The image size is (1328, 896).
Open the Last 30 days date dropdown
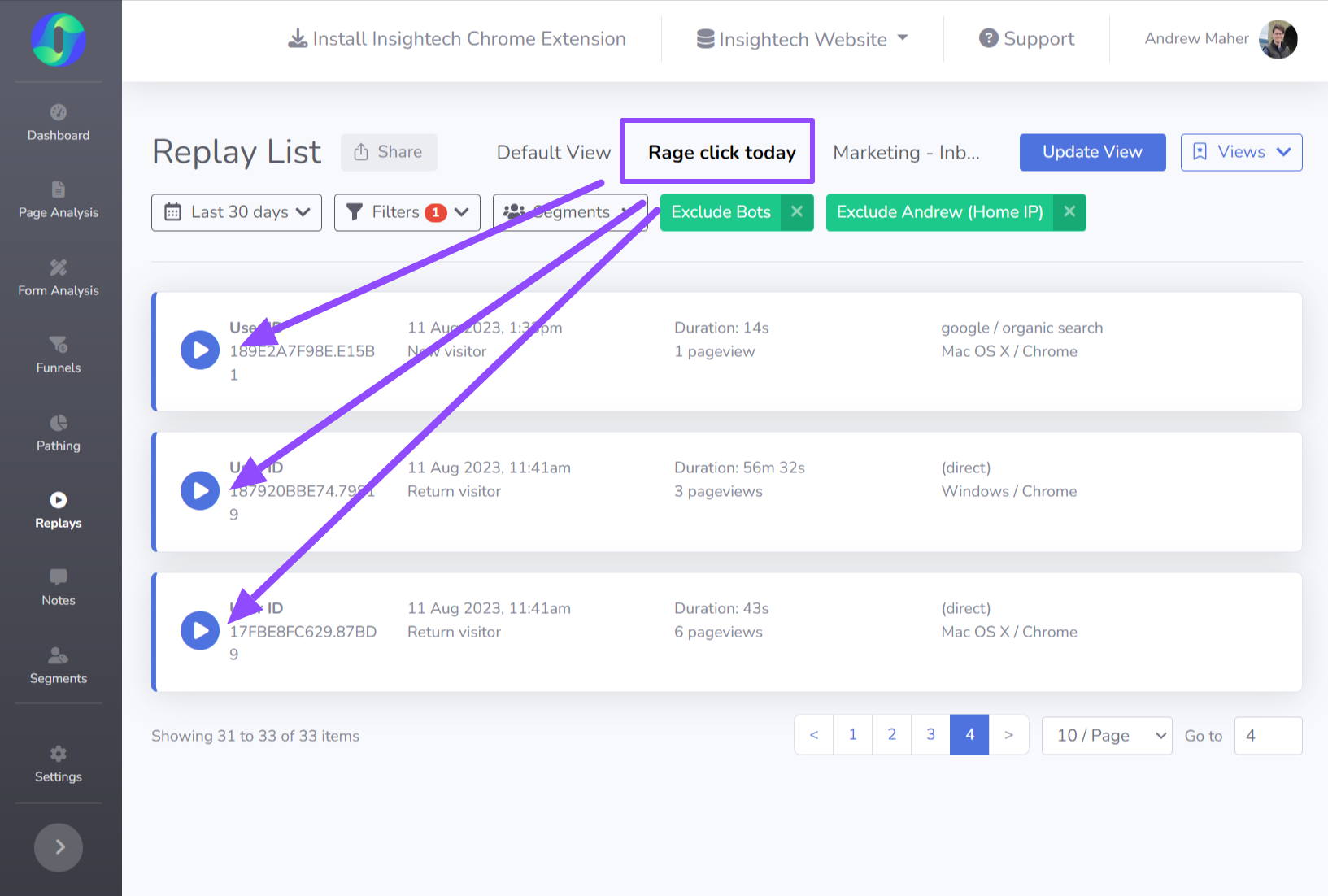(237, 212)
